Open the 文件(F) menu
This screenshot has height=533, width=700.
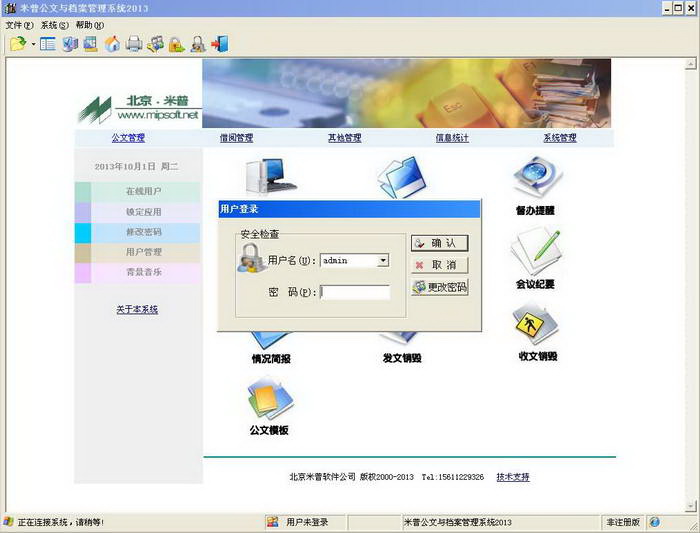click(x=19, y=25)
